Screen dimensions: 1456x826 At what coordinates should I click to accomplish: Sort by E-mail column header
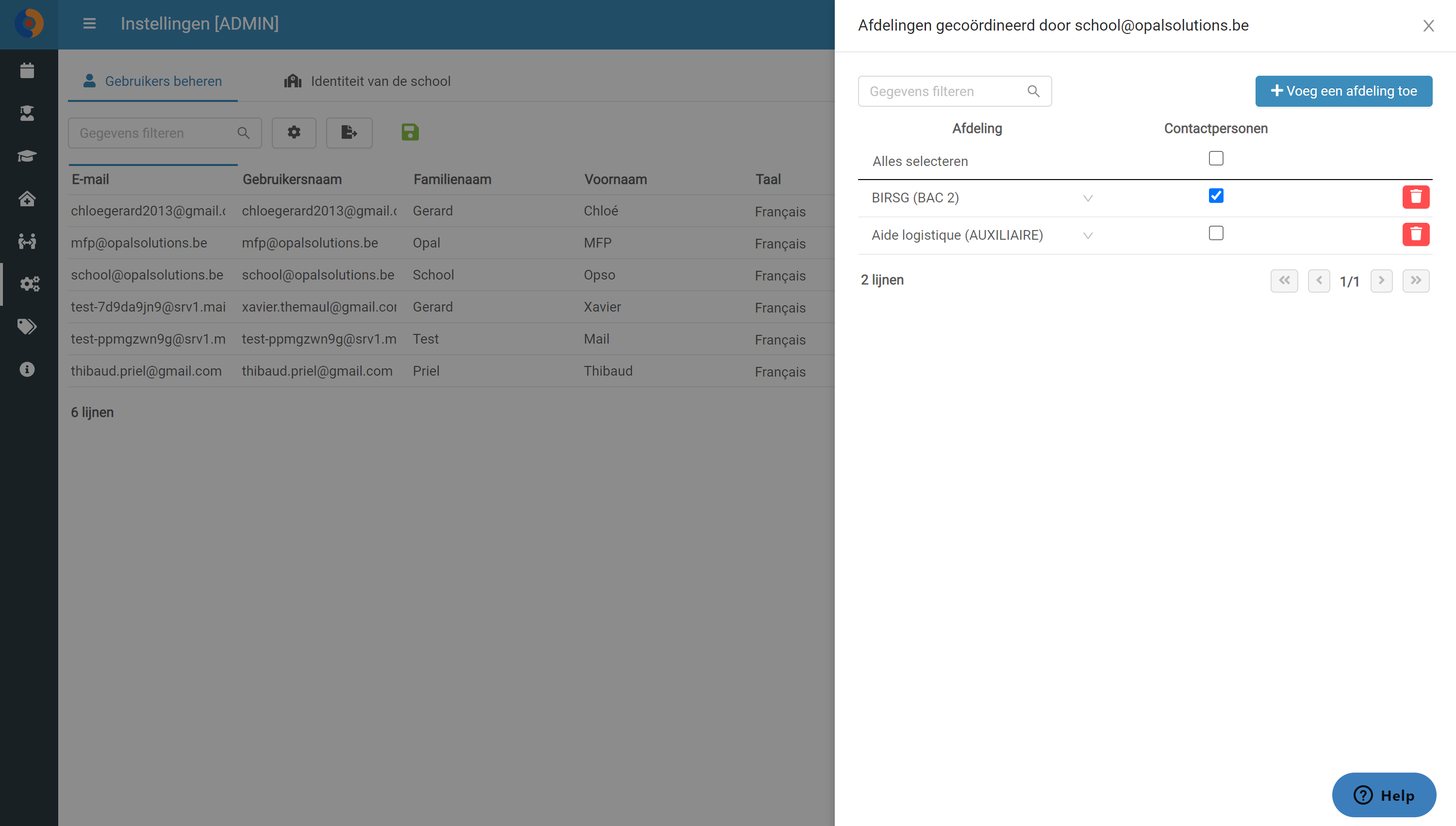(90, 179)
